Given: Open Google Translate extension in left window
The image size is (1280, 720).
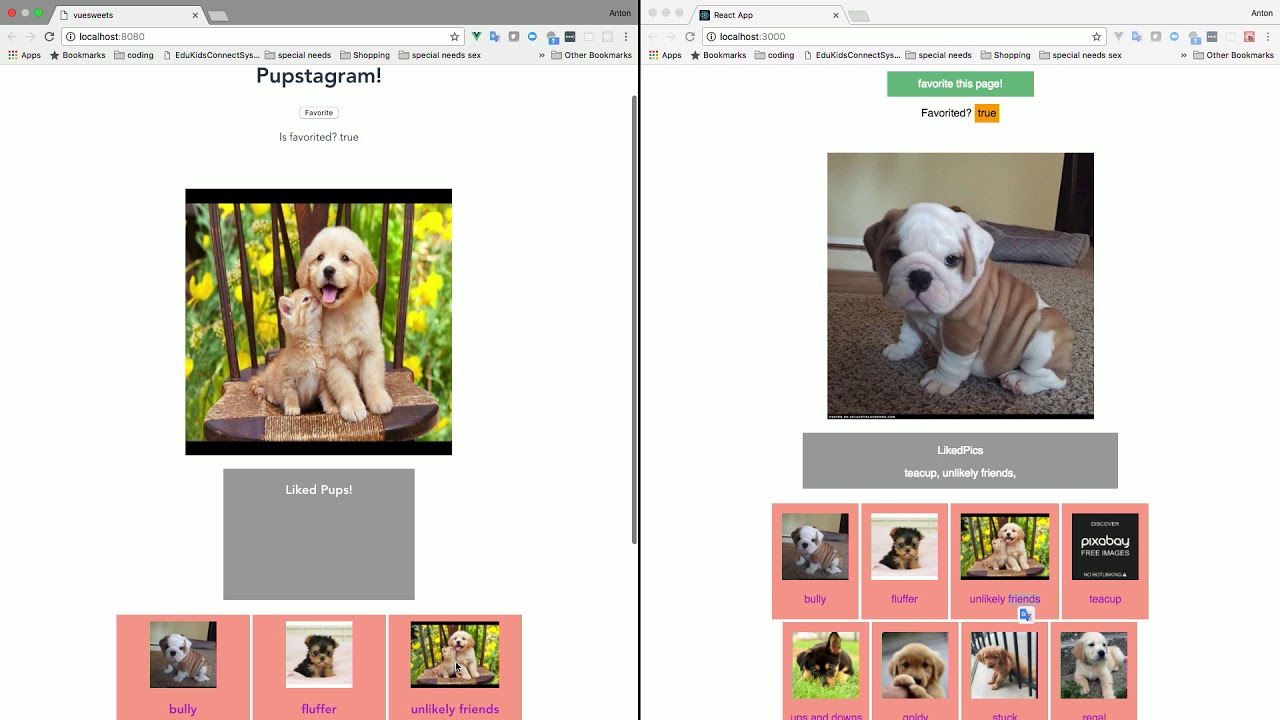Looking at the screenshot, I should [x=494, y=37].
